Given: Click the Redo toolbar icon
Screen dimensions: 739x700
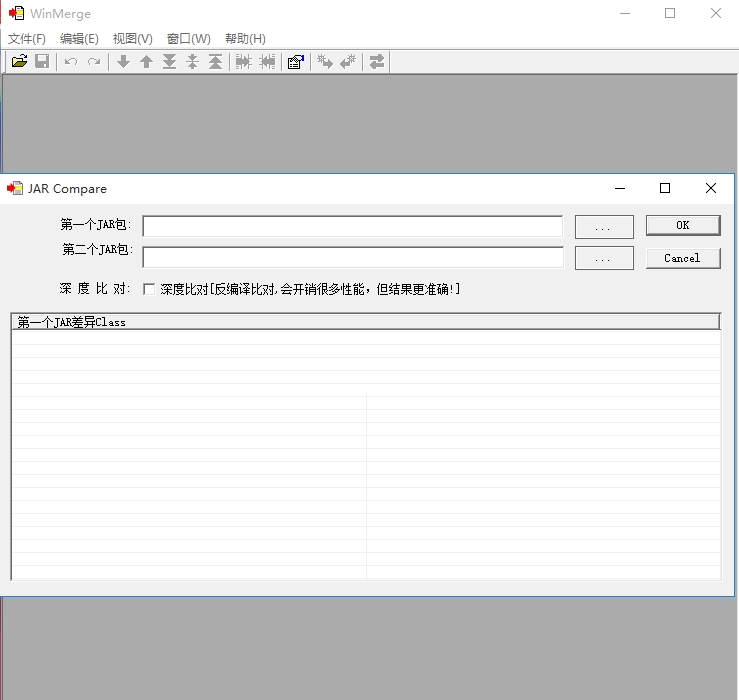Looking at the screenshot, I should point(94,62).
